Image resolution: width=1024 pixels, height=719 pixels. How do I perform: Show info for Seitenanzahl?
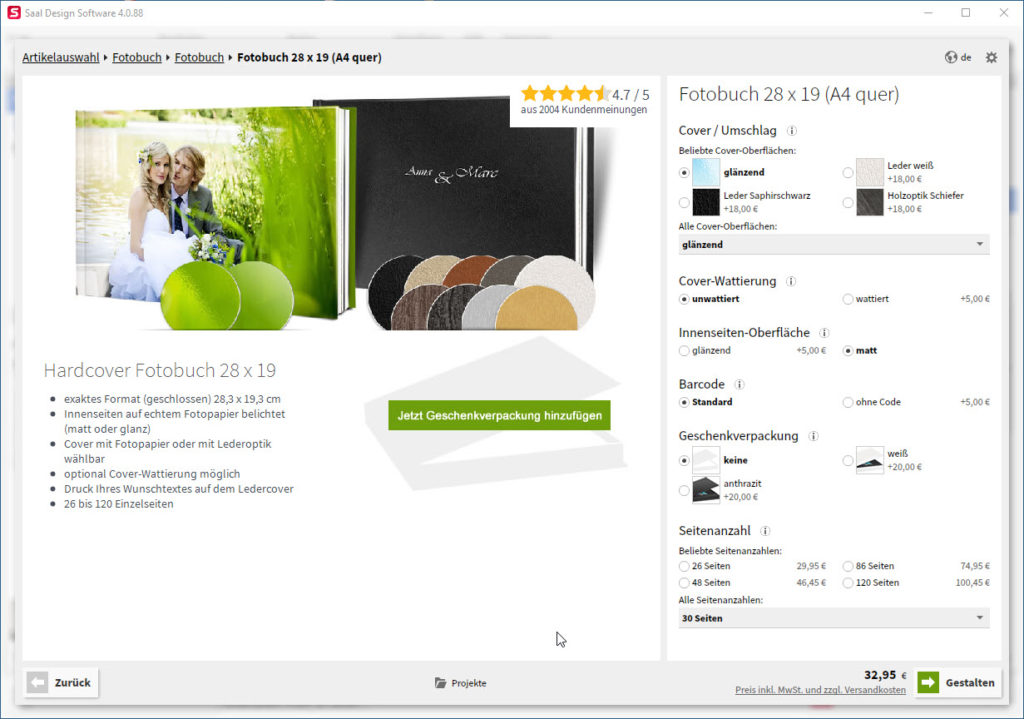click(x=765, y=531)
